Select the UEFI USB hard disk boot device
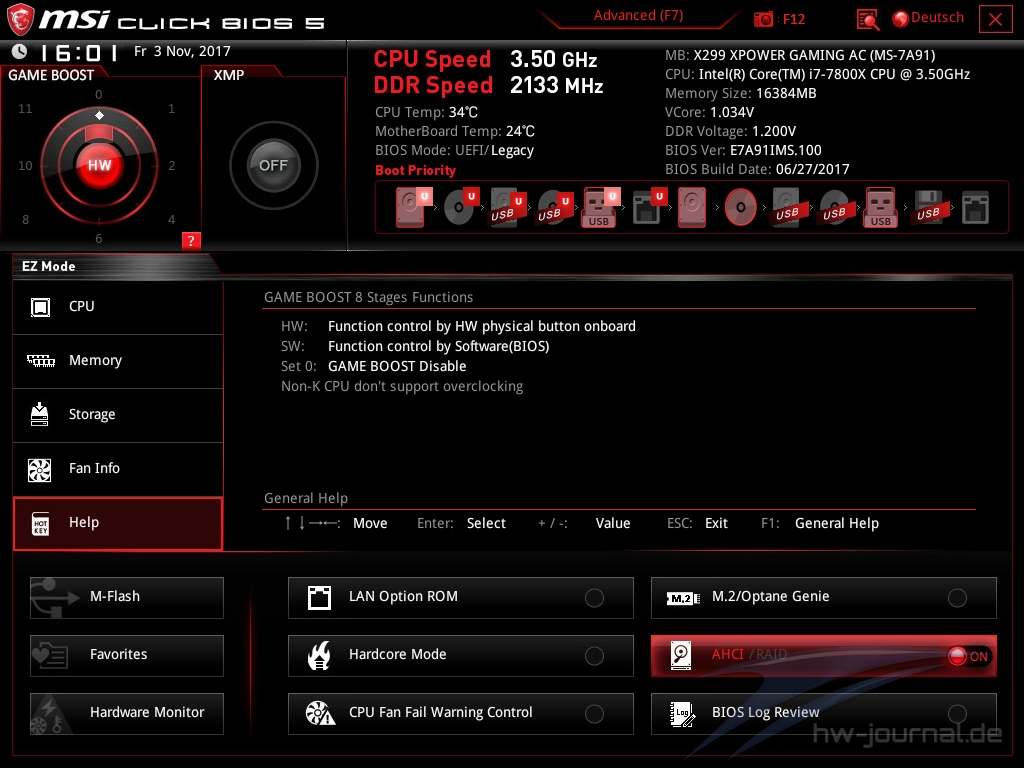Image resolution: width=1024 pixels, height=768 pixels. 507,207
